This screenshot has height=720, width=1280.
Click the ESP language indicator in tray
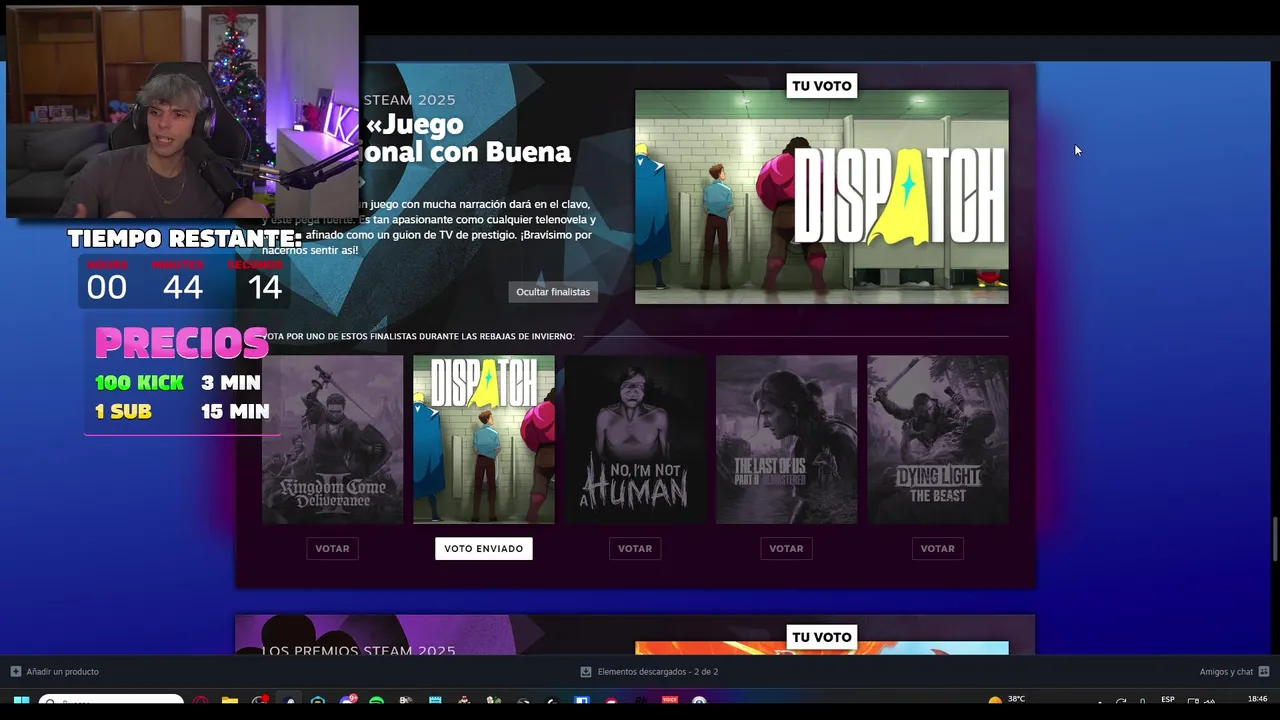coord(1168,700)
